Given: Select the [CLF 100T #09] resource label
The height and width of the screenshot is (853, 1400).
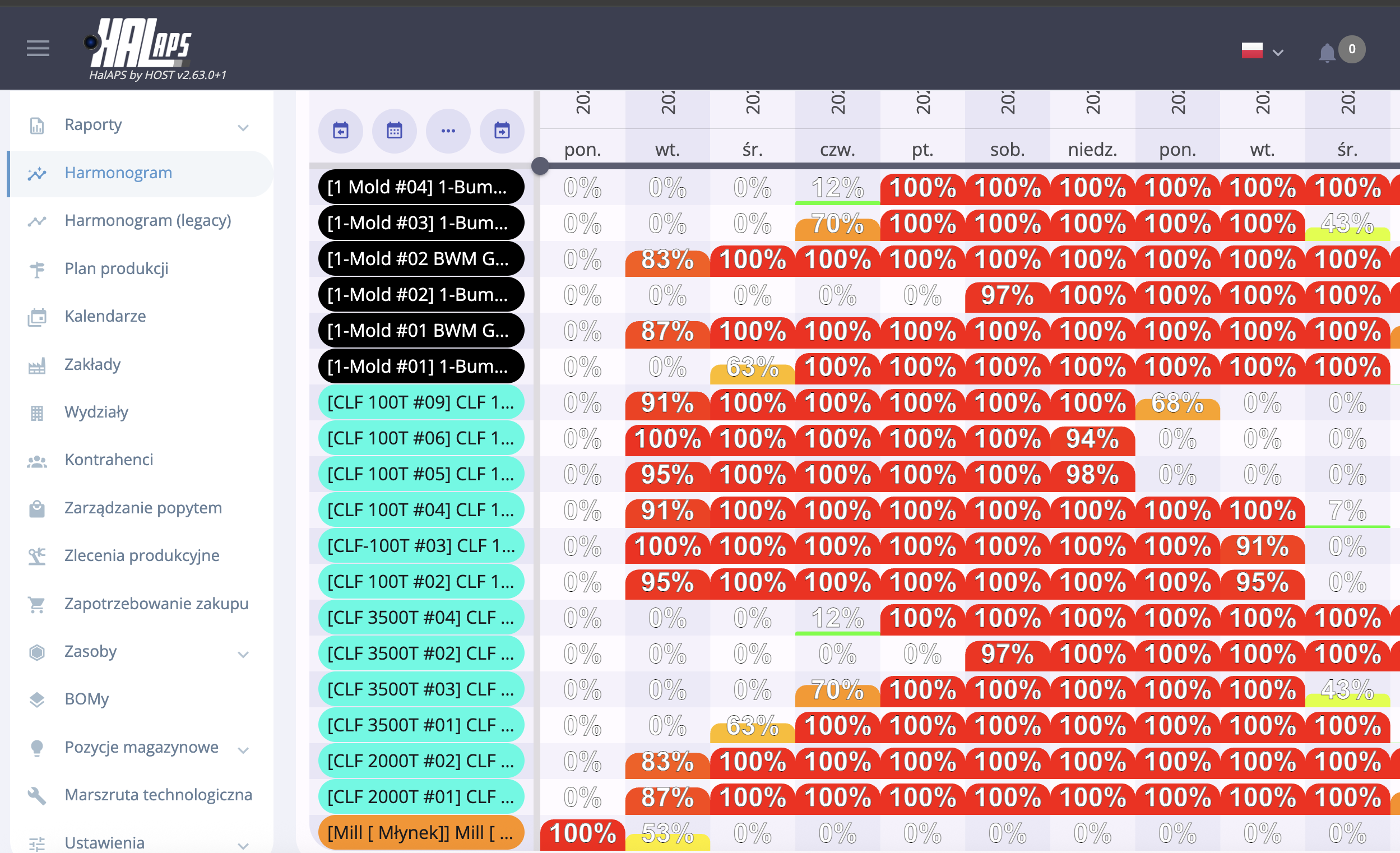Looking at the screenshot, I should coord(420,402).
